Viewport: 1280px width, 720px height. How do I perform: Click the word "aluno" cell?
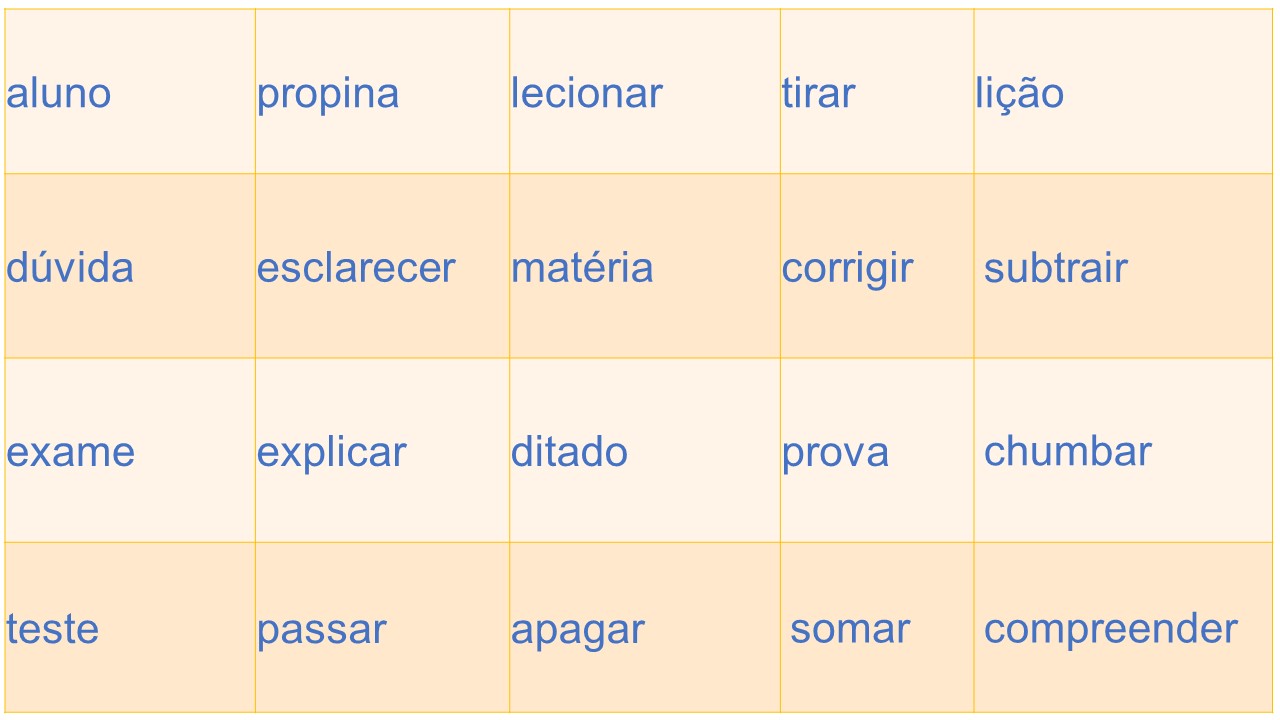pos(59,94)
